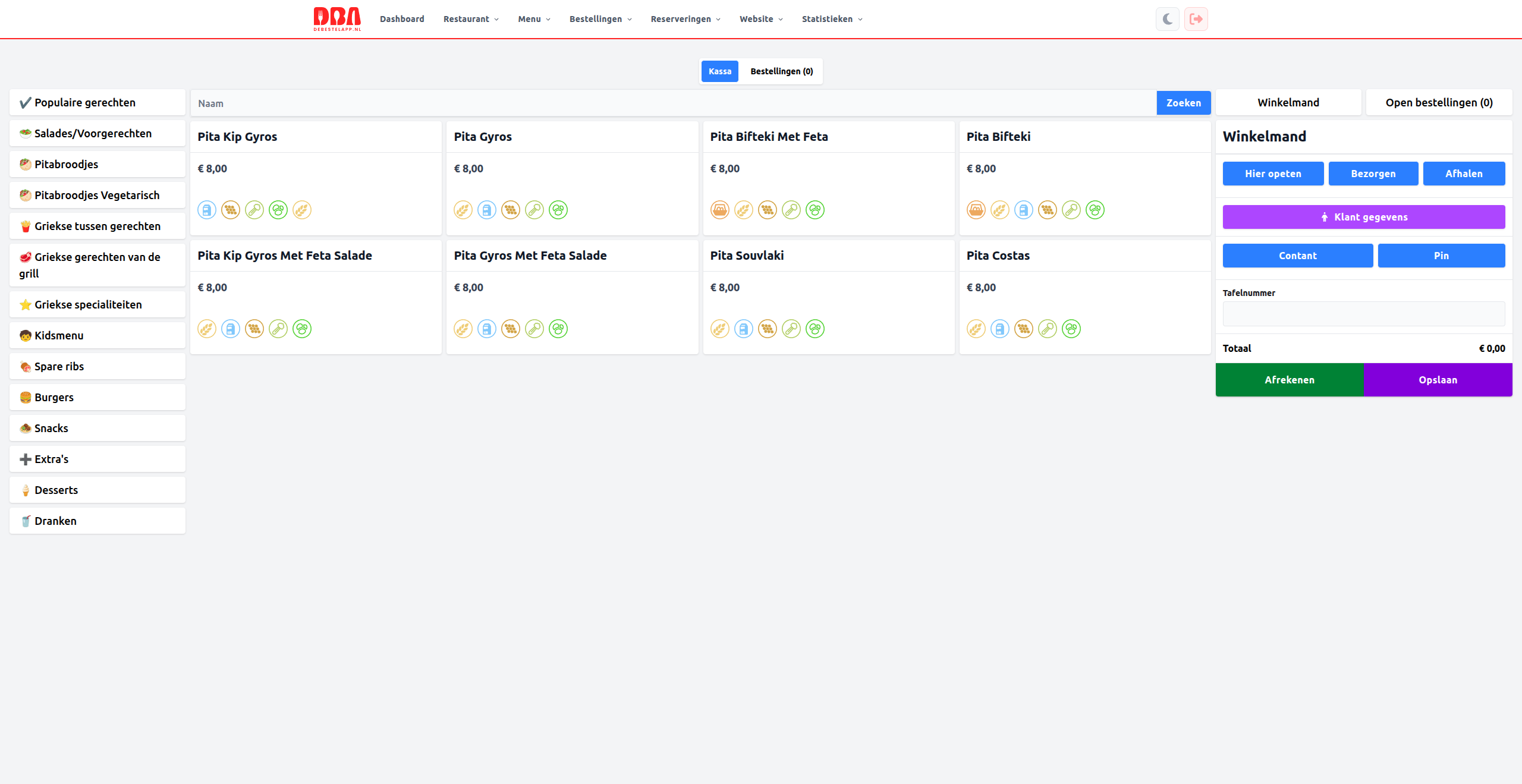
Task: Click milk allergen icon on Pita Bifteki card
Action: point(1024,210)
